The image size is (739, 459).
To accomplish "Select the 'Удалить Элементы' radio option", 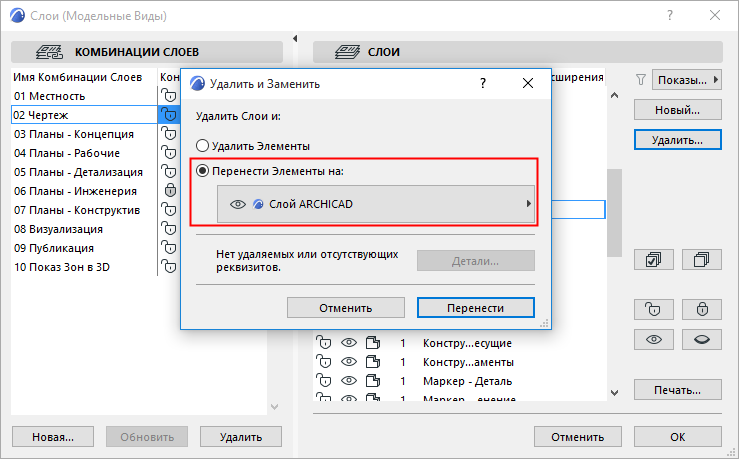I will click(x=203, y=146).
